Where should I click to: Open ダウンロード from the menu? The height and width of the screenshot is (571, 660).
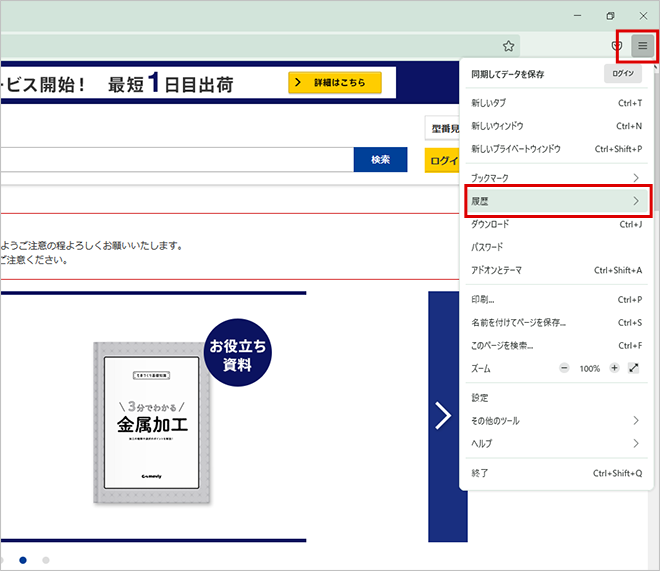click(556, 224)
